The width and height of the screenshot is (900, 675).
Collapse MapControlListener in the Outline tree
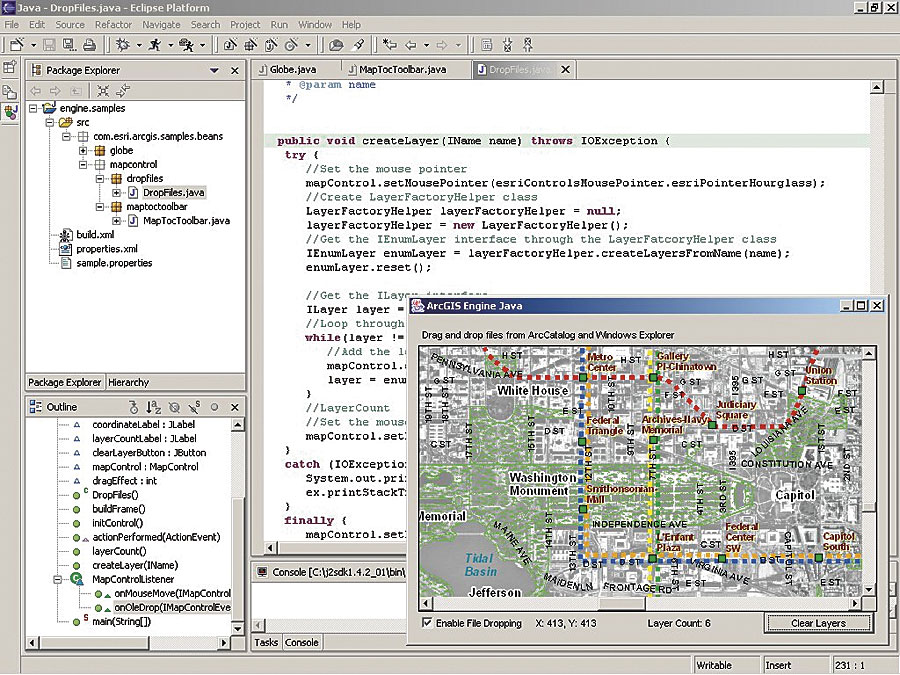coord(59,579)
